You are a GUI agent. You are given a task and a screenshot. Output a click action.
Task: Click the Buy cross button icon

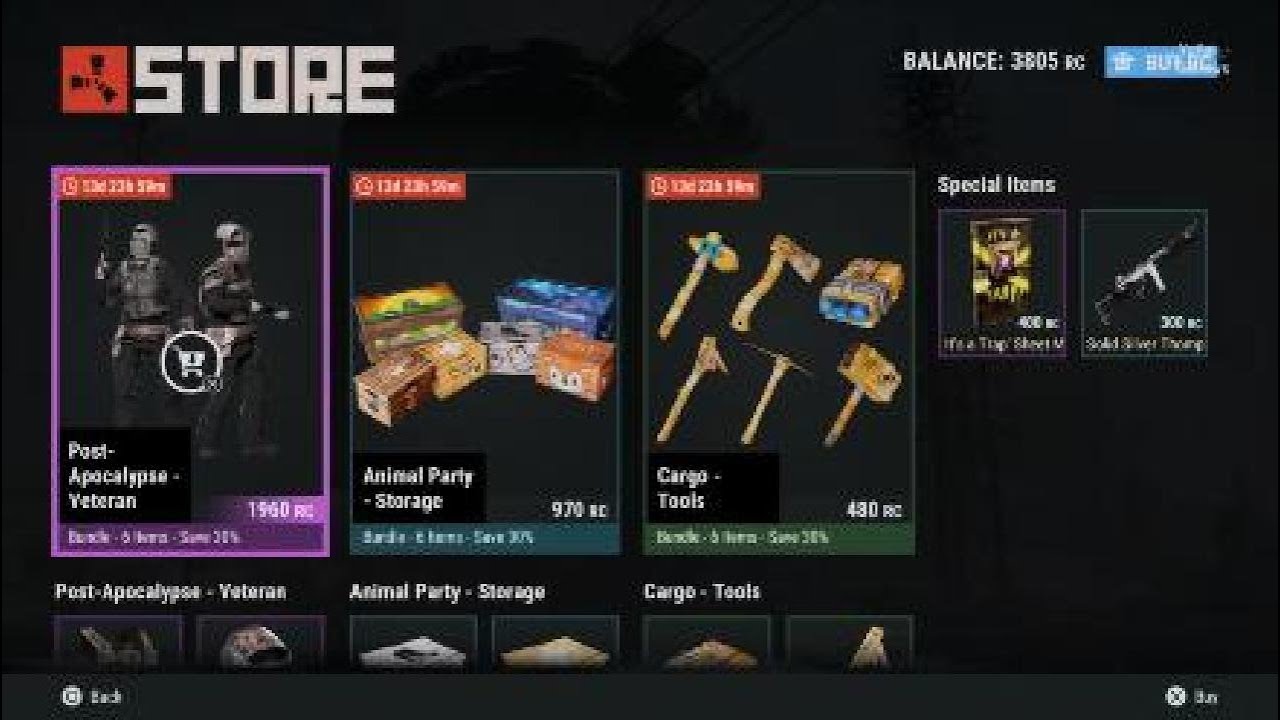1176,697
